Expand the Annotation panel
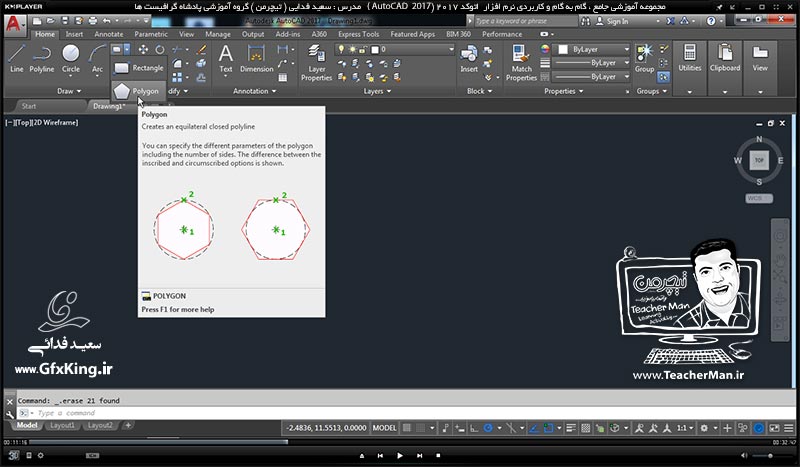Image resolution: width=800 pixels, height=467 pixels. point(255,91)
